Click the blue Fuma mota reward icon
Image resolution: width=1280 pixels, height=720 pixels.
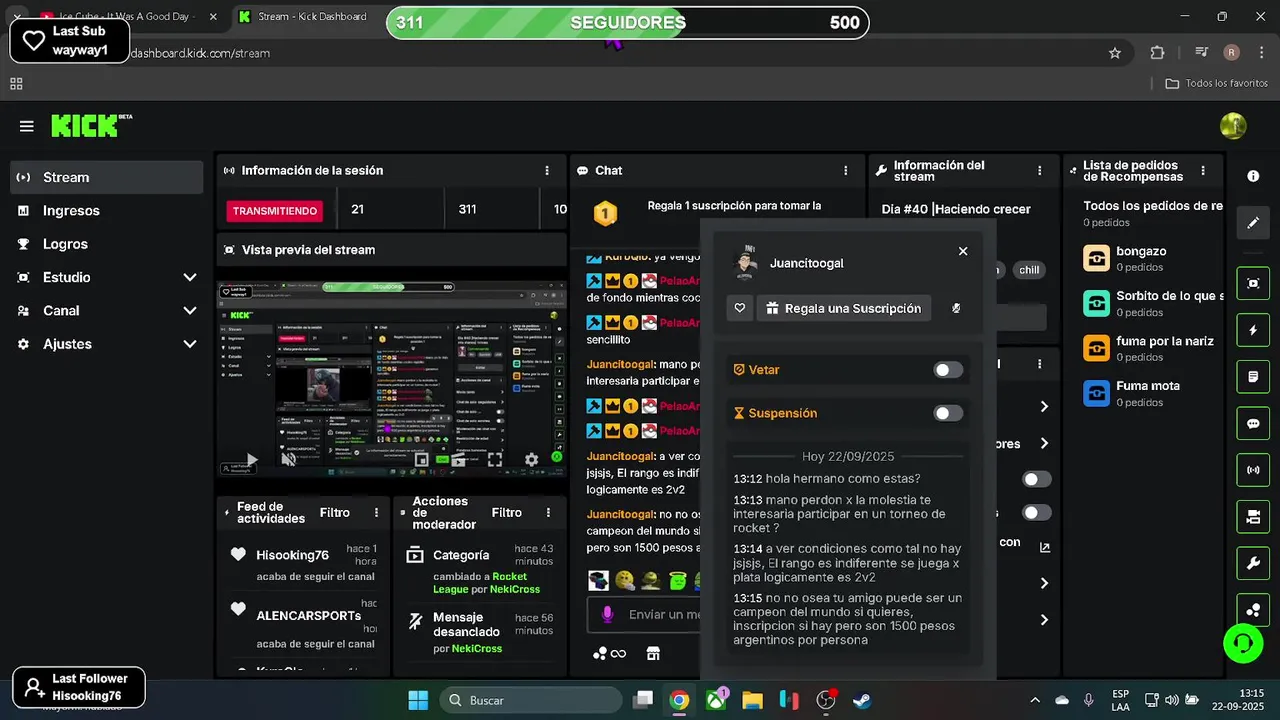pyautogui.click(x=1096, y=392)
